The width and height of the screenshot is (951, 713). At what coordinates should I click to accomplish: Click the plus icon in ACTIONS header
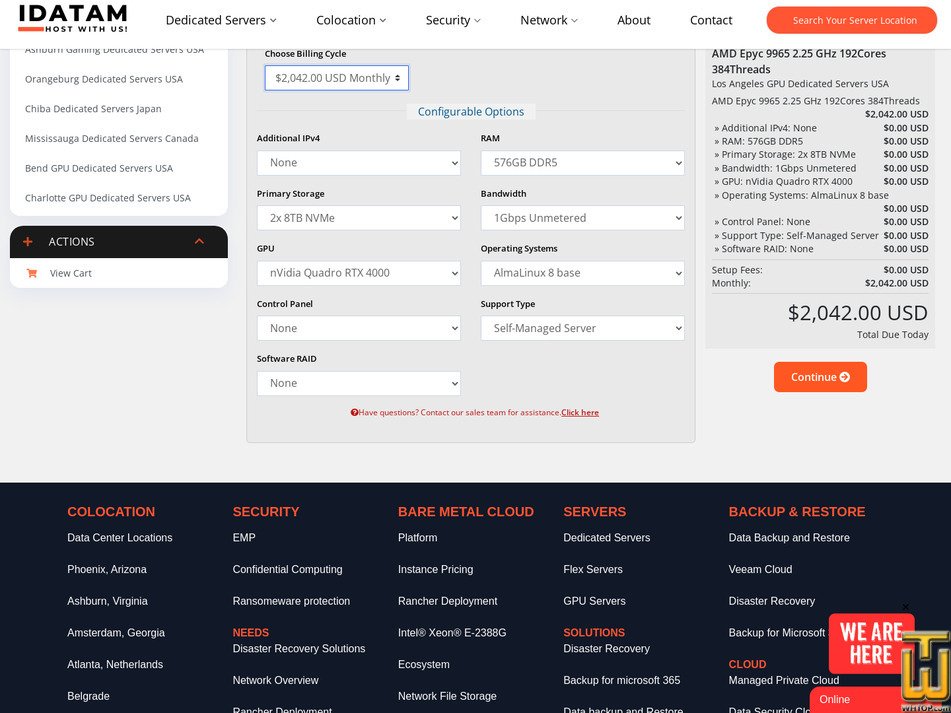pos(28,242)
